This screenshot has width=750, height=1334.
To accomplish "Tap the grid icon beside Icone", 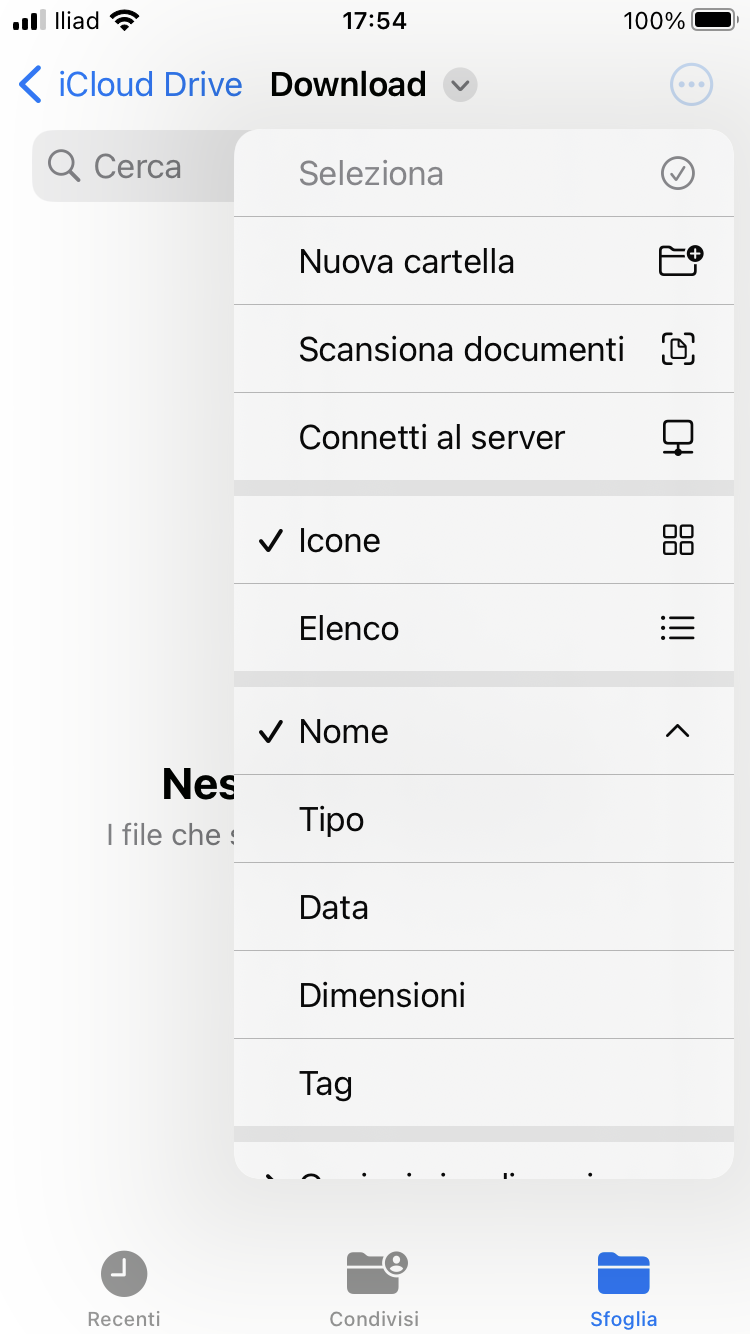I will pos(678,540).
